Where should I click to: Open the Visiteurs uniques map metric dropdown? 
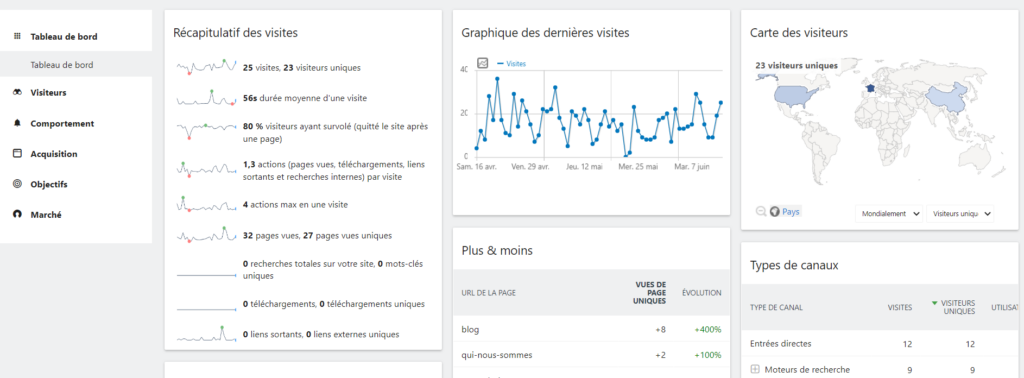coord(960,213)
